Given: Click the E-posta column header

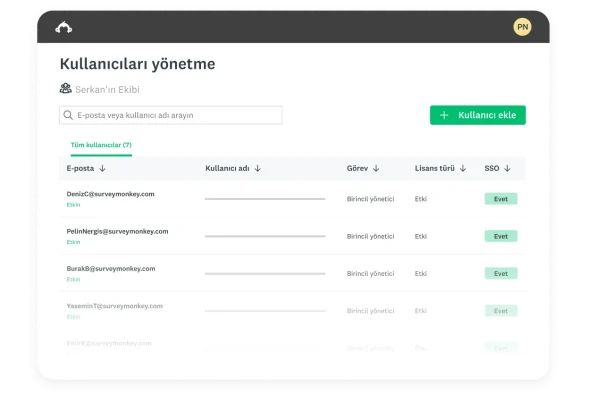Looking at the screenshot, I should tap(80, 168).
